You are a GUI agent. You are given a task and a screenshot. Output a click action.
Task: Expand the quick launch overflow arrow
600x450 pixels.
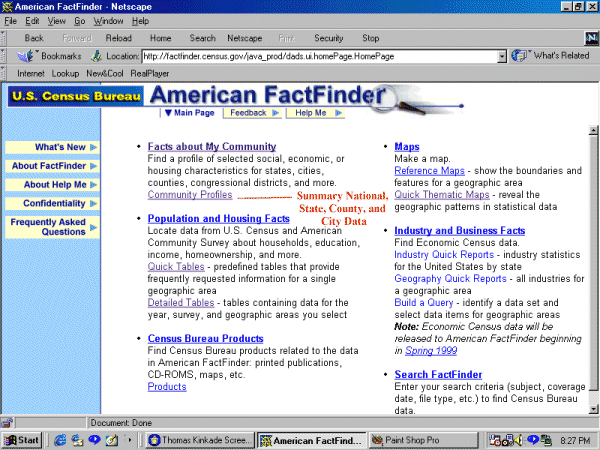point(130,439)
